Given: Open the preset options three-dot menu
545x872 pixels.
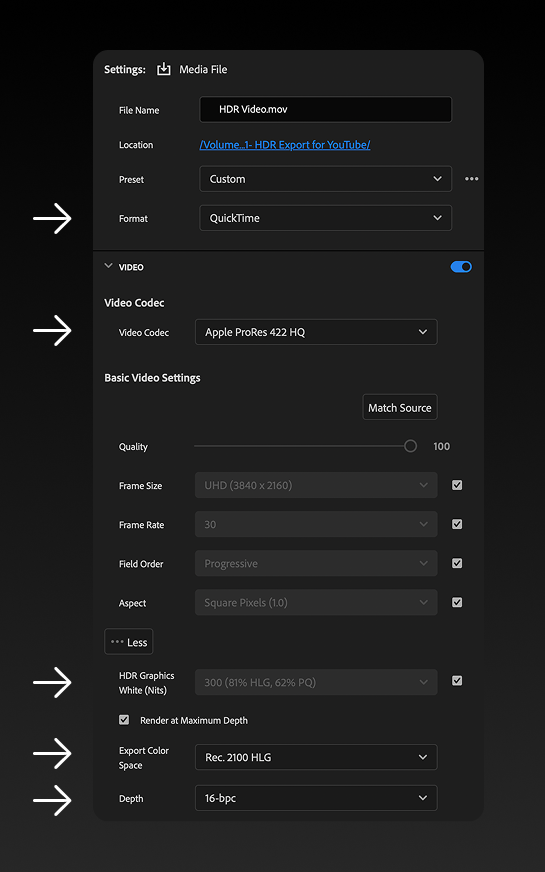Looking at the screenshot, I should (x=472, y=179).
